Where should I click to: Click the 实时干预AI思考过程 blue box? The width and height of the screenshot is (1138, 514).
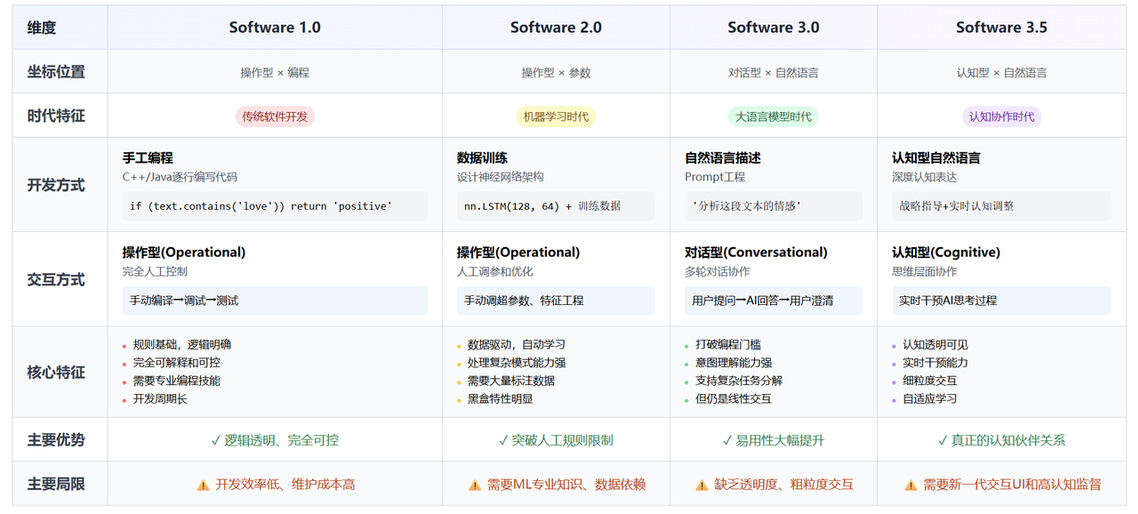(1002, 301)
